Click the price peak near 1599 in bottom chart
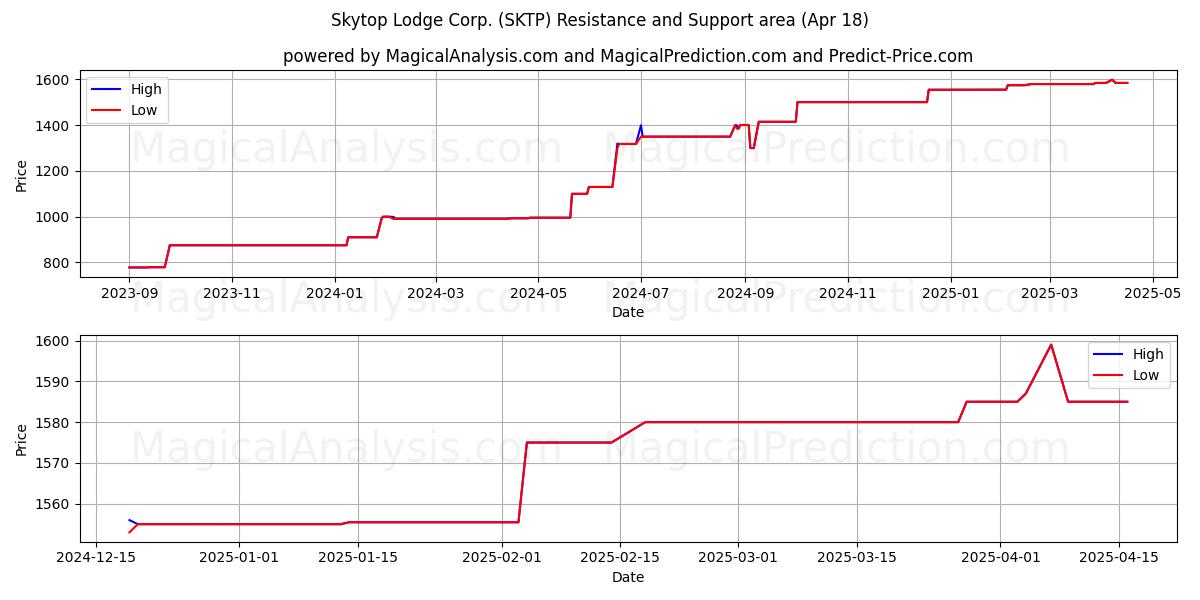This screenshot has width=1200, height=600. (1051, 346)
